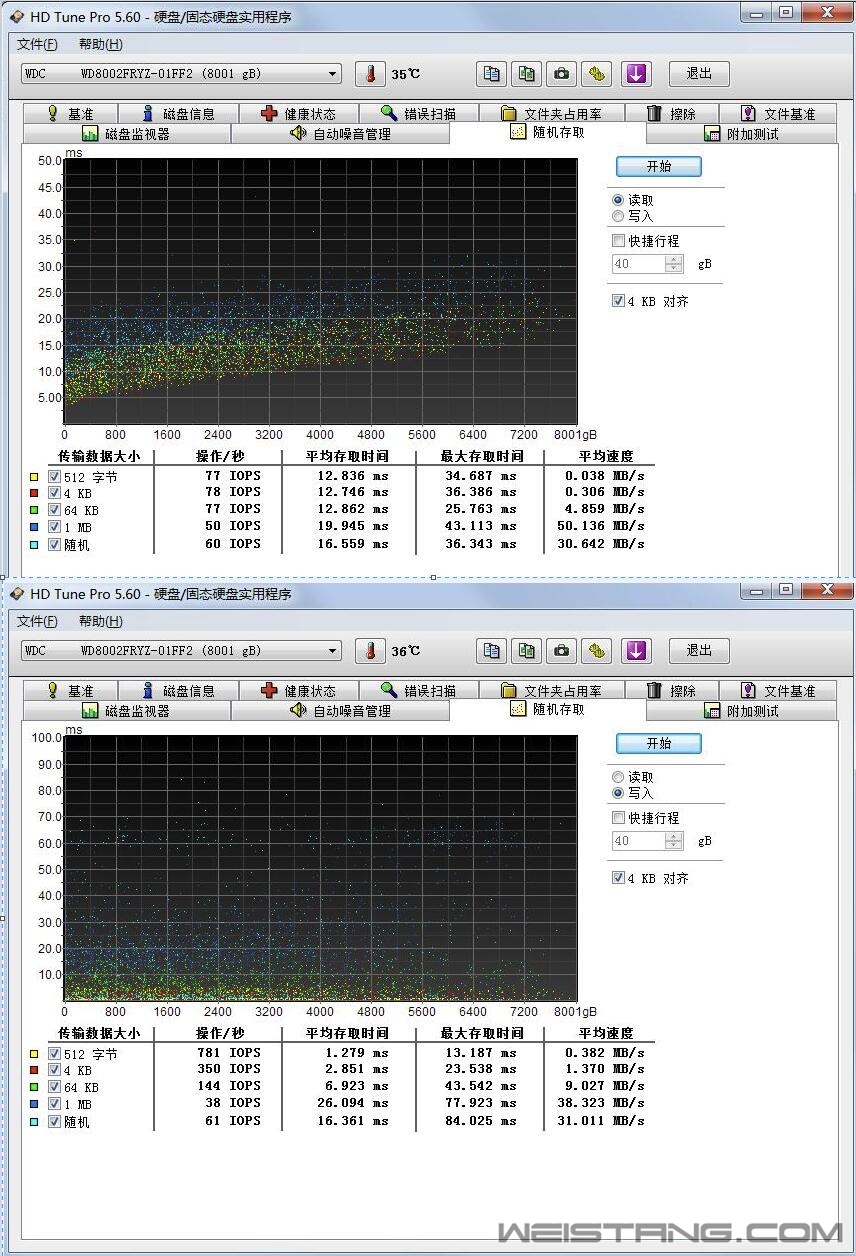856x1256 pixels.
Task: Uncheck 随机 checkbox in 36°C window
Action: point(55,1121)
